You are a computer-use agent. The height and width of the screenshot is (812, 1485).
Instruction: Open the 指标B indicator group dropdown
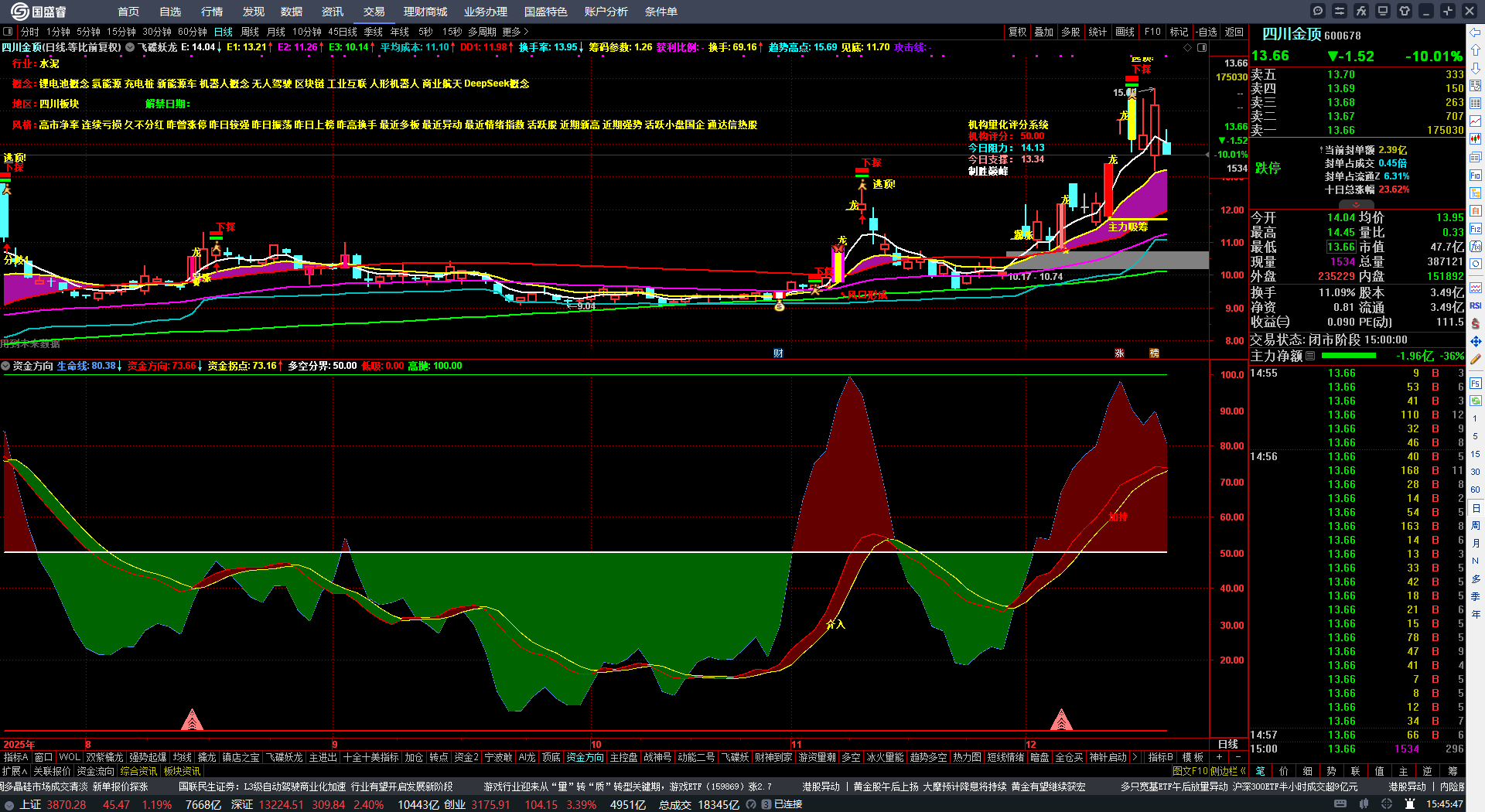click(x=1161, y=757)
